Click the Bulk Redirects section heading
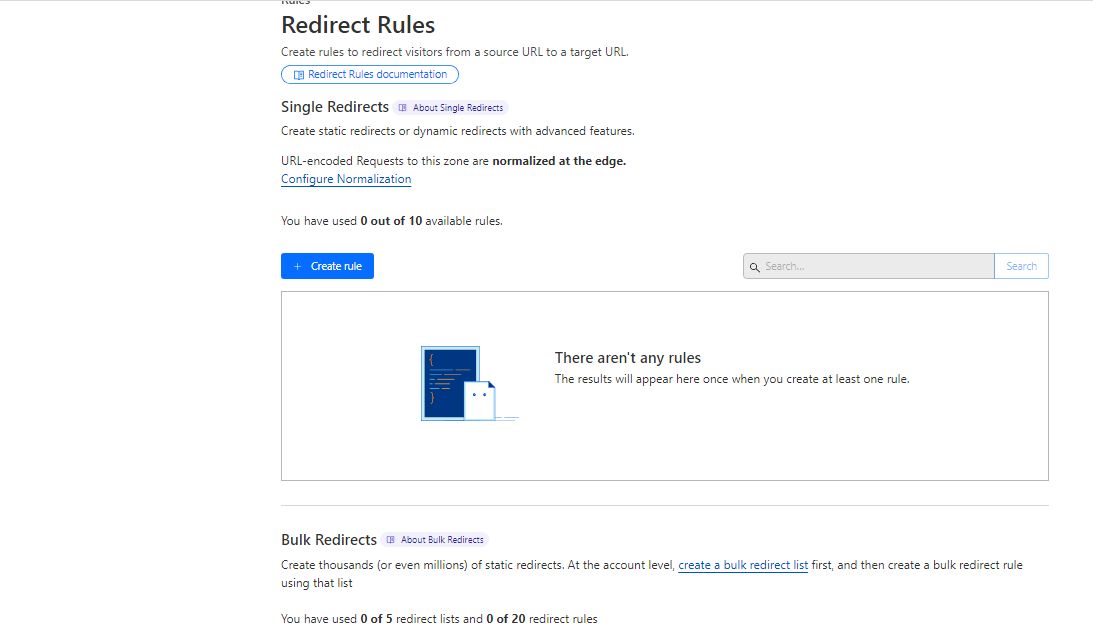Image resolution: width=1093 pixels, height=641 pixels. coord(329,540)
